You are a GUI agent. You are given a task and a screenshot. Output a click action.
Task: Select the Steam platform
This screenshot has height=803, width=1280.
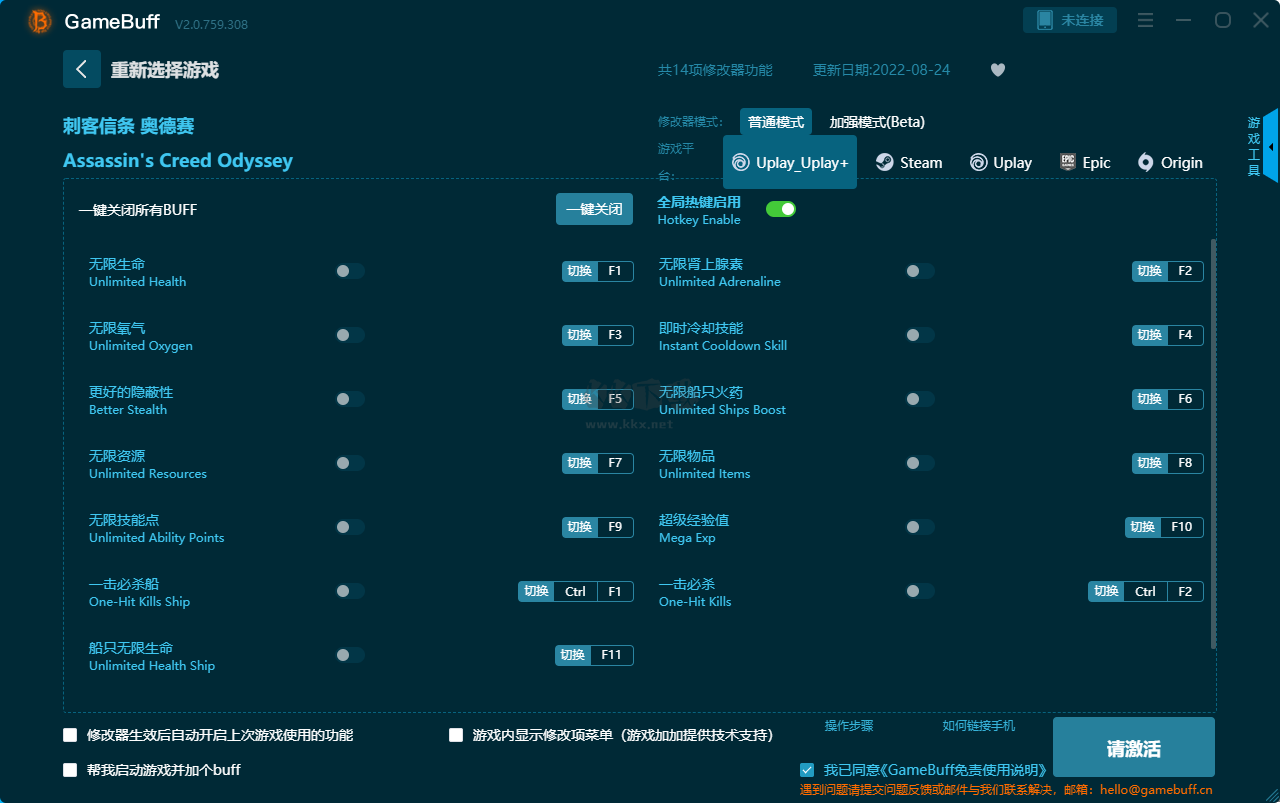[x=909, y=163]
